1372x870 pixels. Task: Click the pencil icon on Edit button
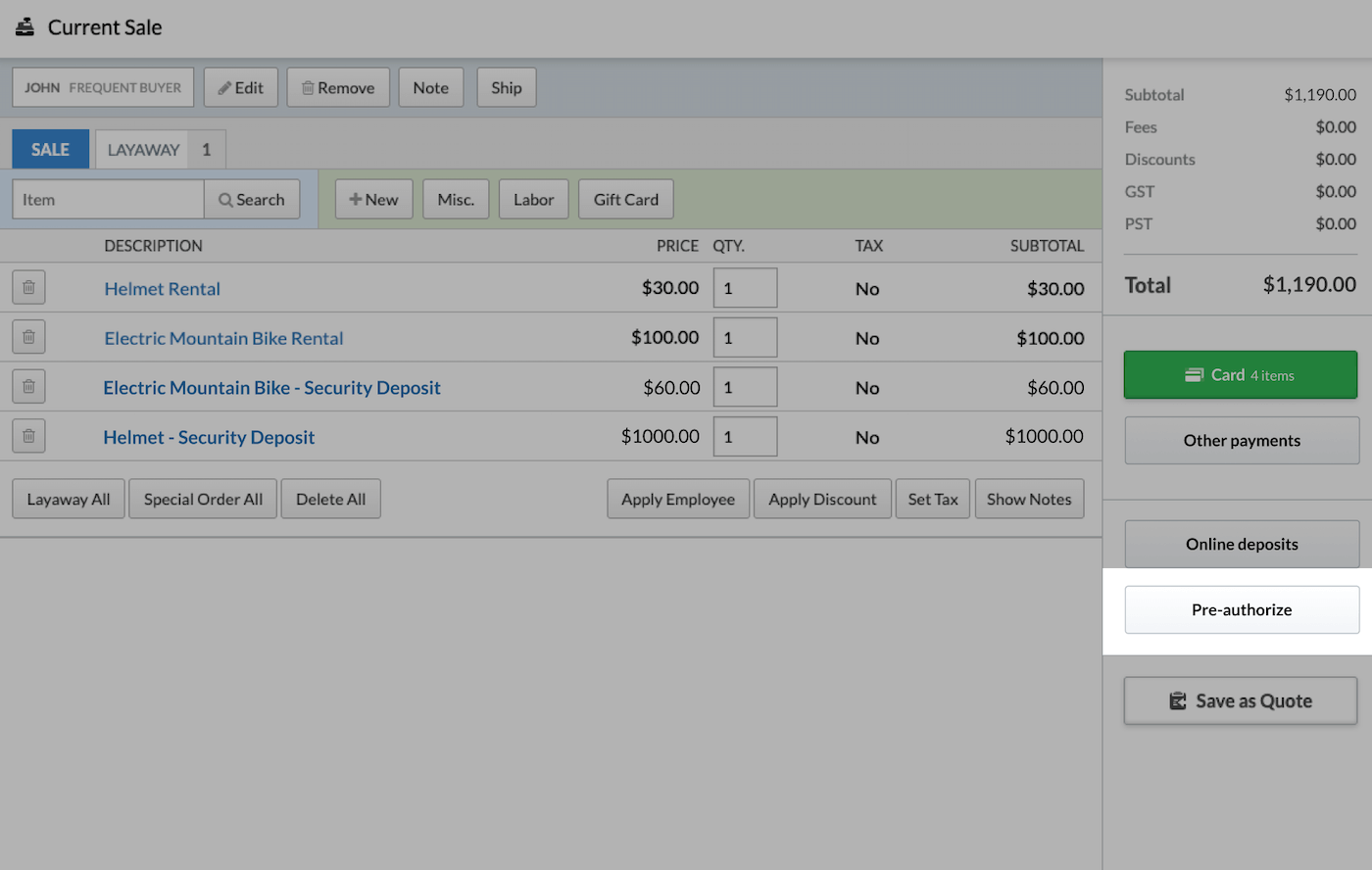coord(225,86)
